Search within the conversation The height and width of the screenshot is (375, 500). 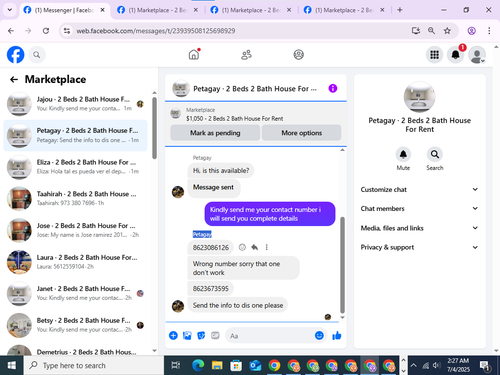(435, 155)
